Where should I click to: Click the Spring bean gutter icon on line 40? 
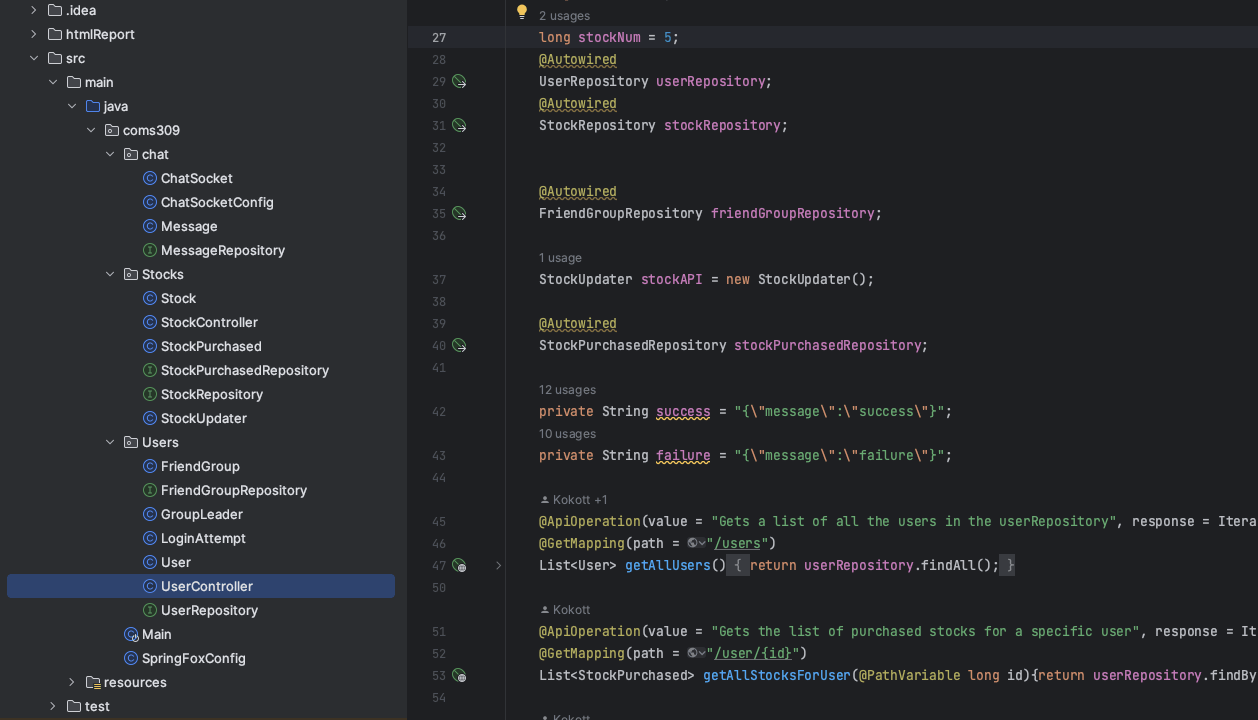459,346
